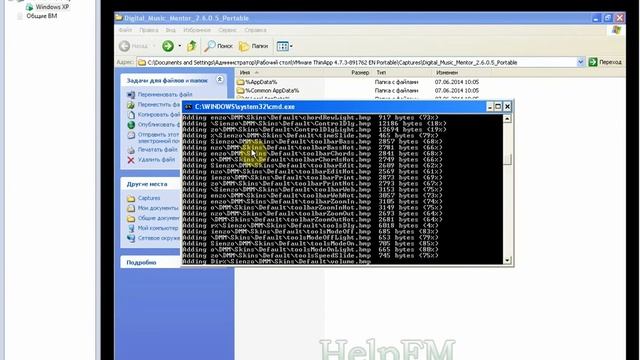Click the green Forward arrow button
This screenshot has height=360, width=640.
pos(168,46)
